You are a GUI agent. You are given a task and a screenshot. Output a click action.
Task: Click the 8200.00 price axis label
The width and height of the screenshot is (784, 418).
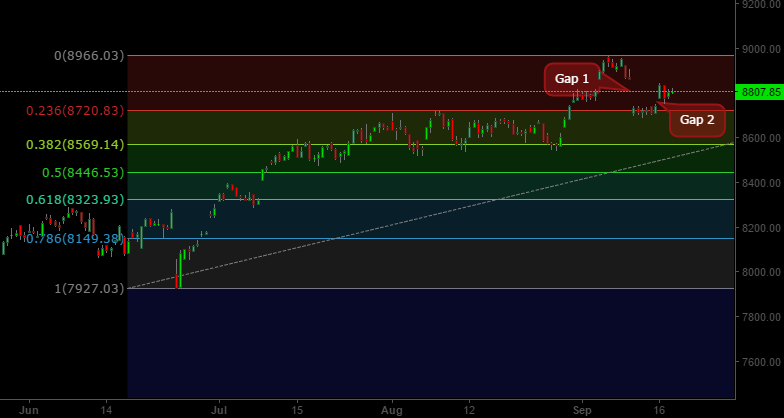tap(762, 228)
